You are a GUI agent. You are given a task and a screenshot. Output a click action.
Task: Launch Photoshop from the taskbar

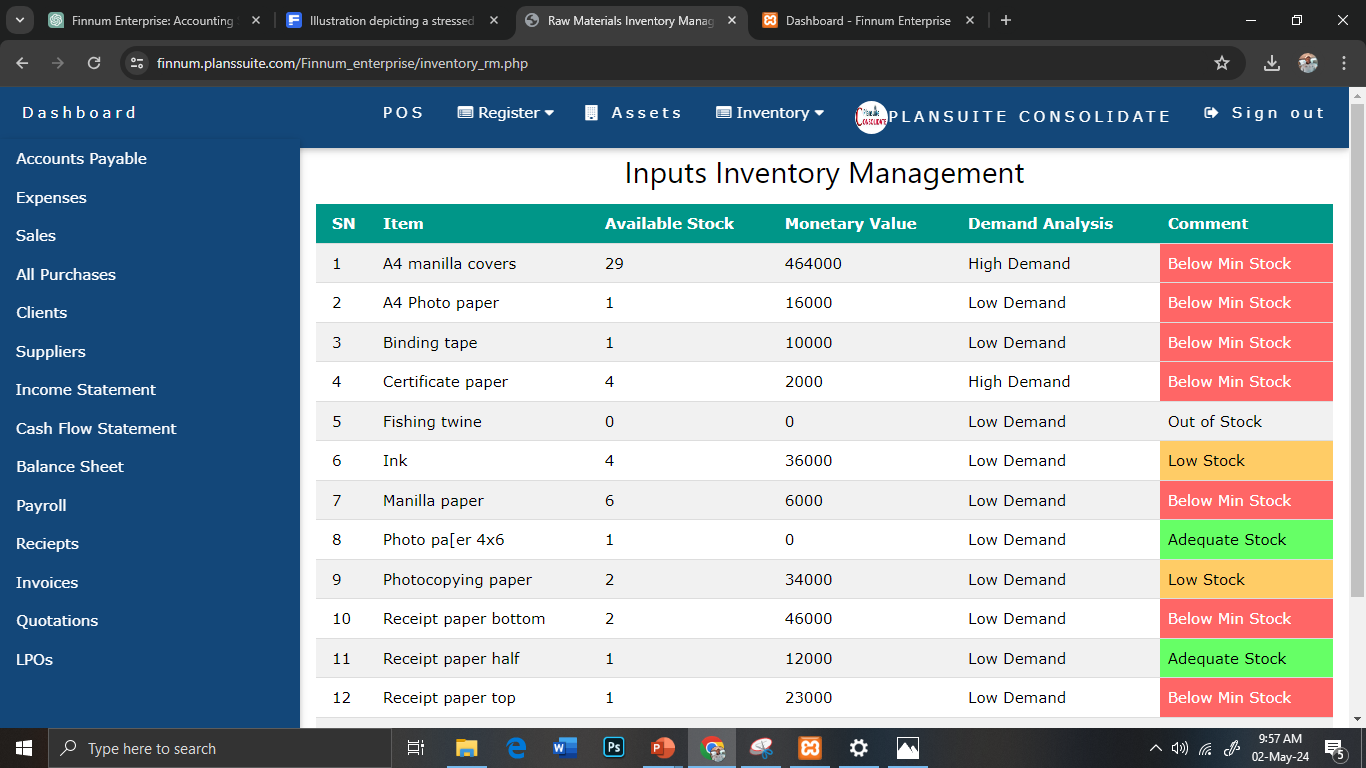(613, 747)
